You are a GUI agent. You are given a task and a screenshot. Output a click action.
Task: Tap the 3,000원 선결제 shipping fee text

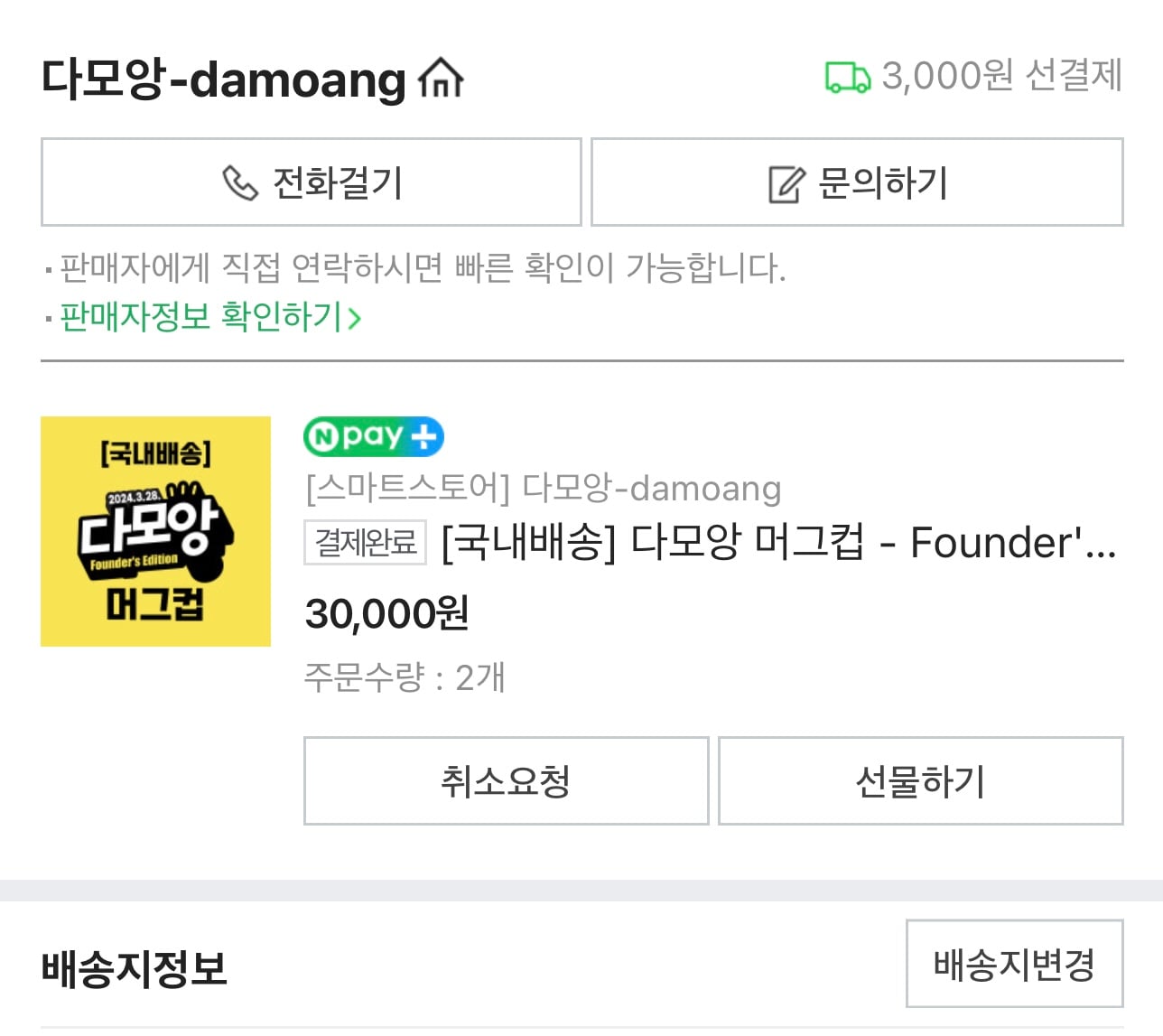pyautogui.click(x=1001, y=76)
